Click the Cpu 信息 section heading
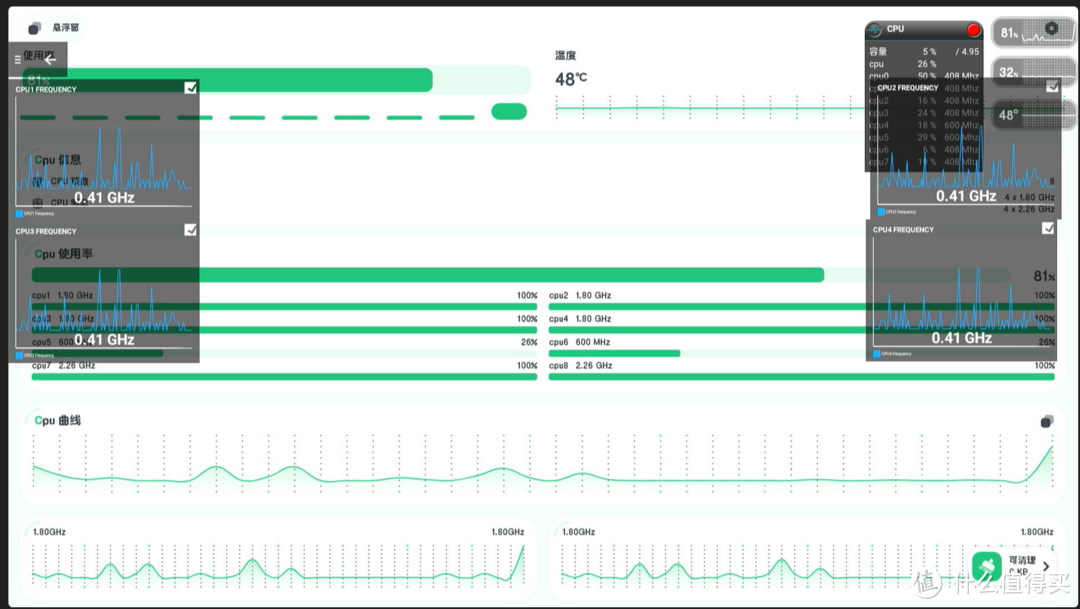The width and height of the screenshot is (1080, 609). tap(58, 160)
